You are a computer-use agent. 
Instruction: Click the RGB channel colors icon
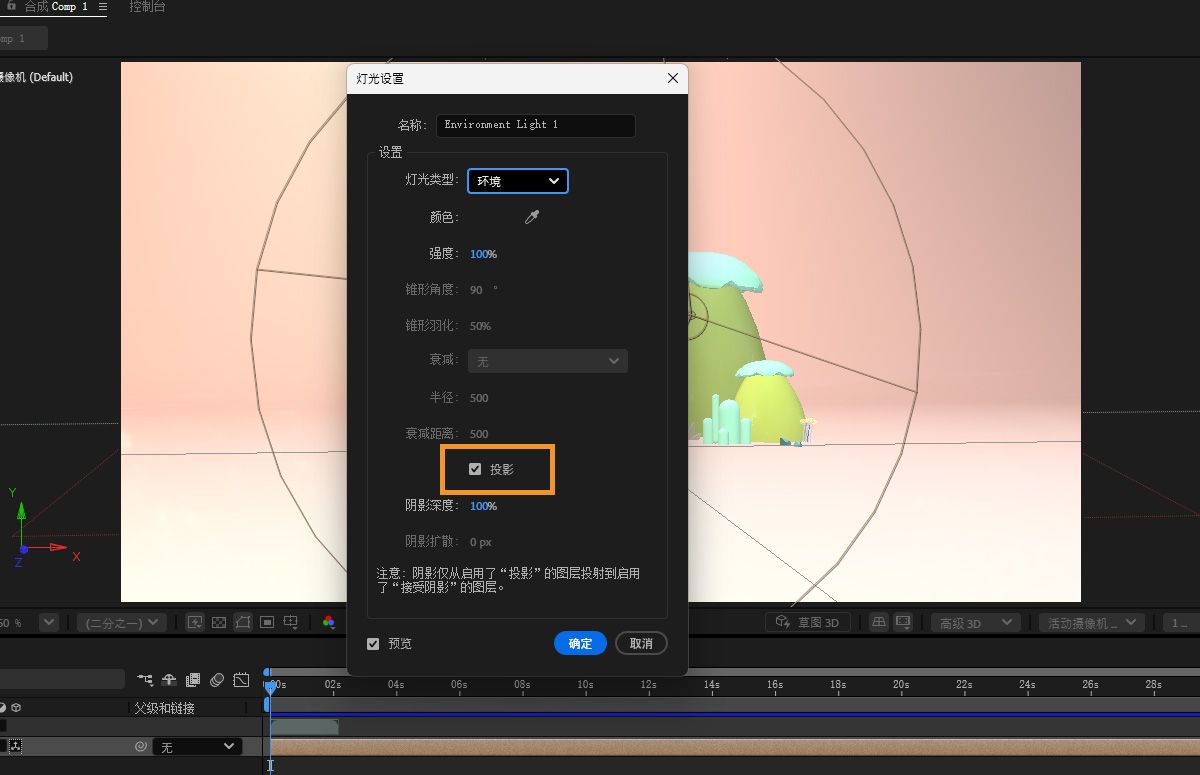330,621
